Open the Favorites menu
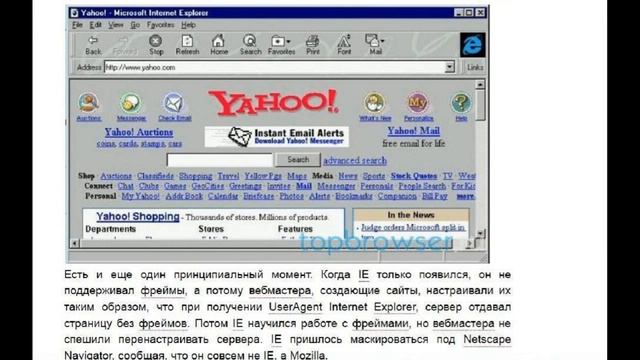Screen dimensions: 640x360 tap(160, 25)
